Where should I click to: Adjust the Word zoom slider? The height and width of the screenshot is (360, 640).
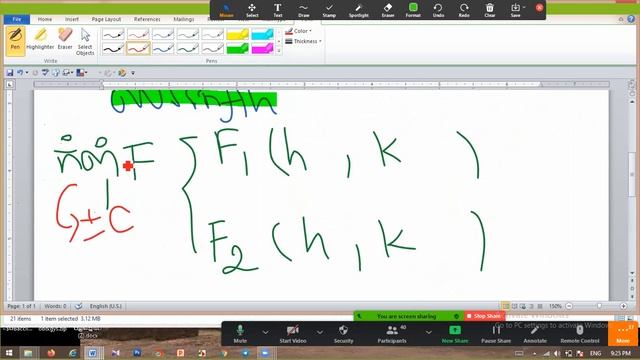pos(599,306)
